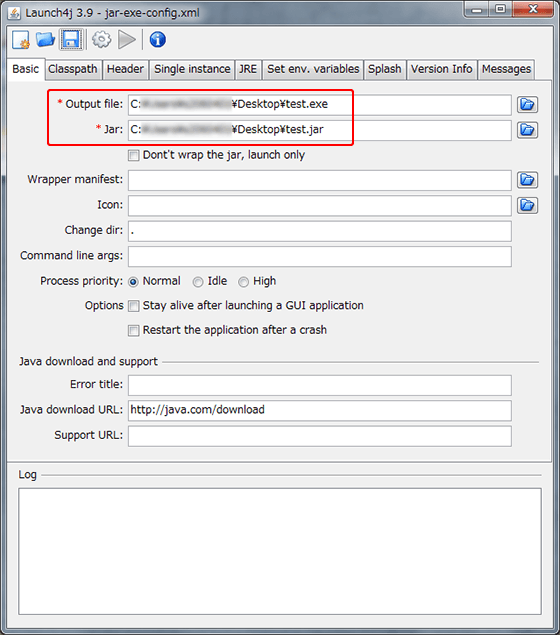Enable Don't wrap the jar checkbox
The width and height of the screenshot is (560, 635).
coord(134,156)
